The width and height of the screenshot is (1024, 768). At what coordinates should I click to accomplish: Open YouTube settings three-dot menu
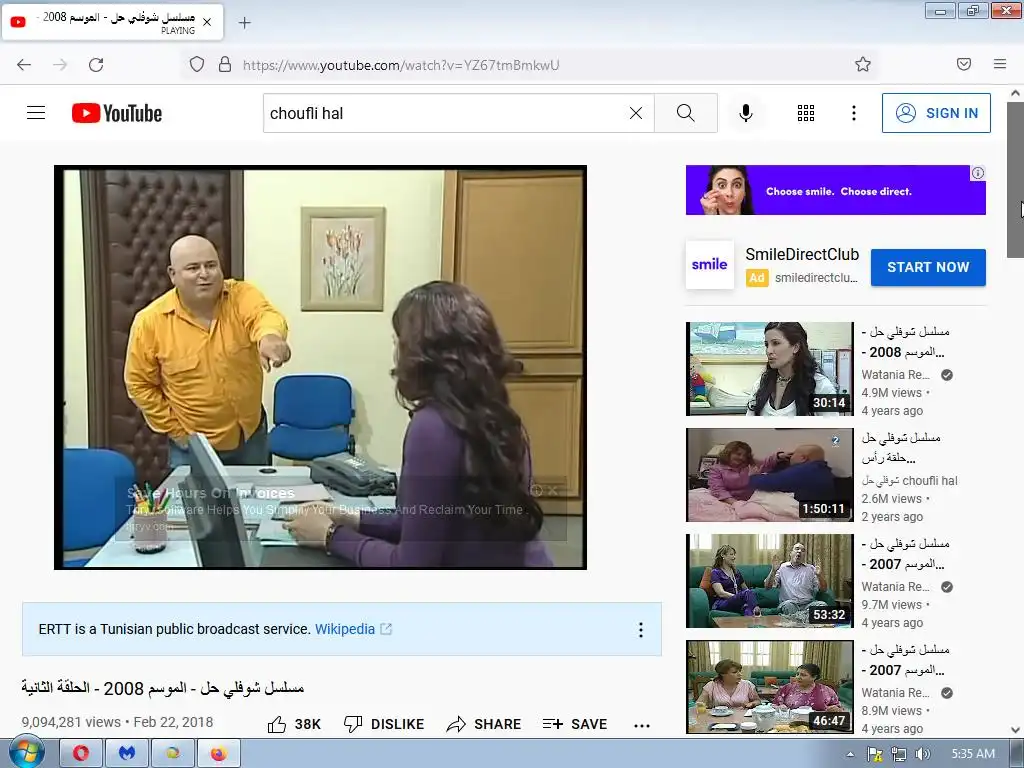854,113
